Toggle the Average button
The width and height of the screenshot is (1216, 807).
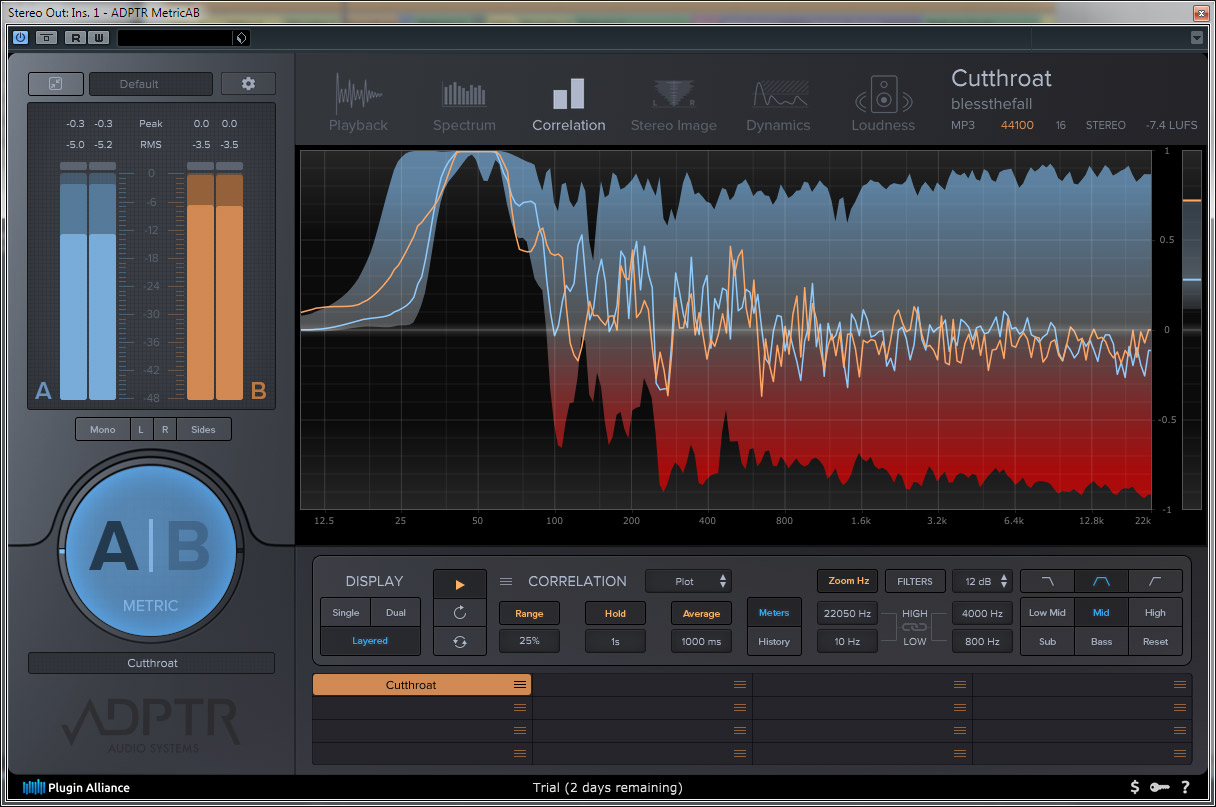tap(701, 613)
